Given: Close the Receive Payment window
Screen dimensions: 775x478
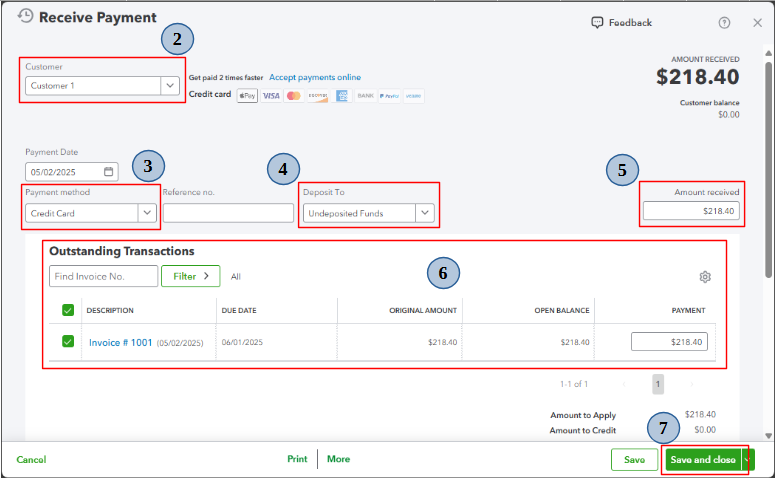Looking at the screenshot, I should click(x=757, y=23).
